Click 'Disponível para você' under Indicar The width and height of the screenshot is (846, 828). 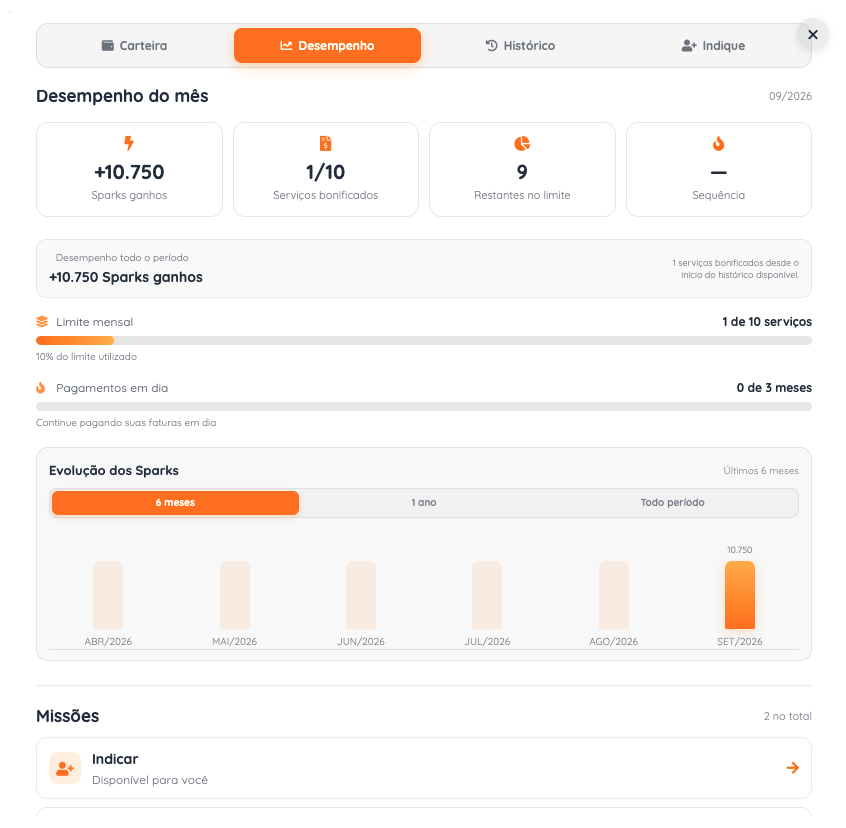pyautogui.click(x=150, y=780)
